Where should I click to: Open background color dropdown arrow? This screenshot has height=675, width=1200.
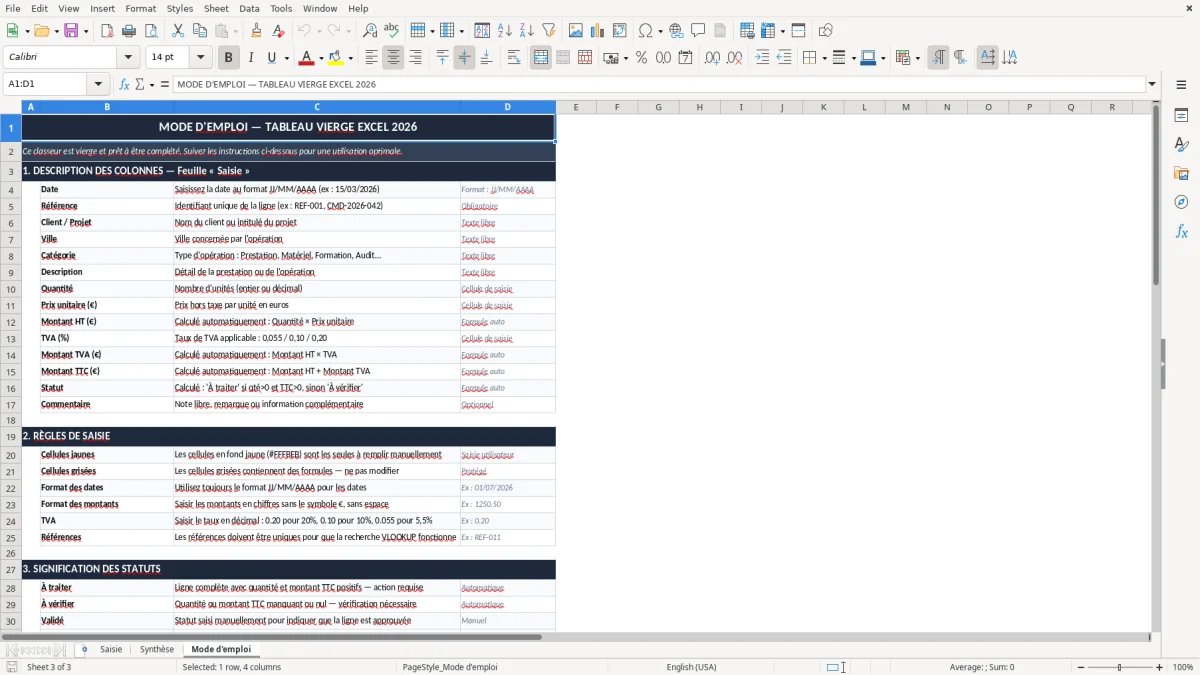[350, 58]
